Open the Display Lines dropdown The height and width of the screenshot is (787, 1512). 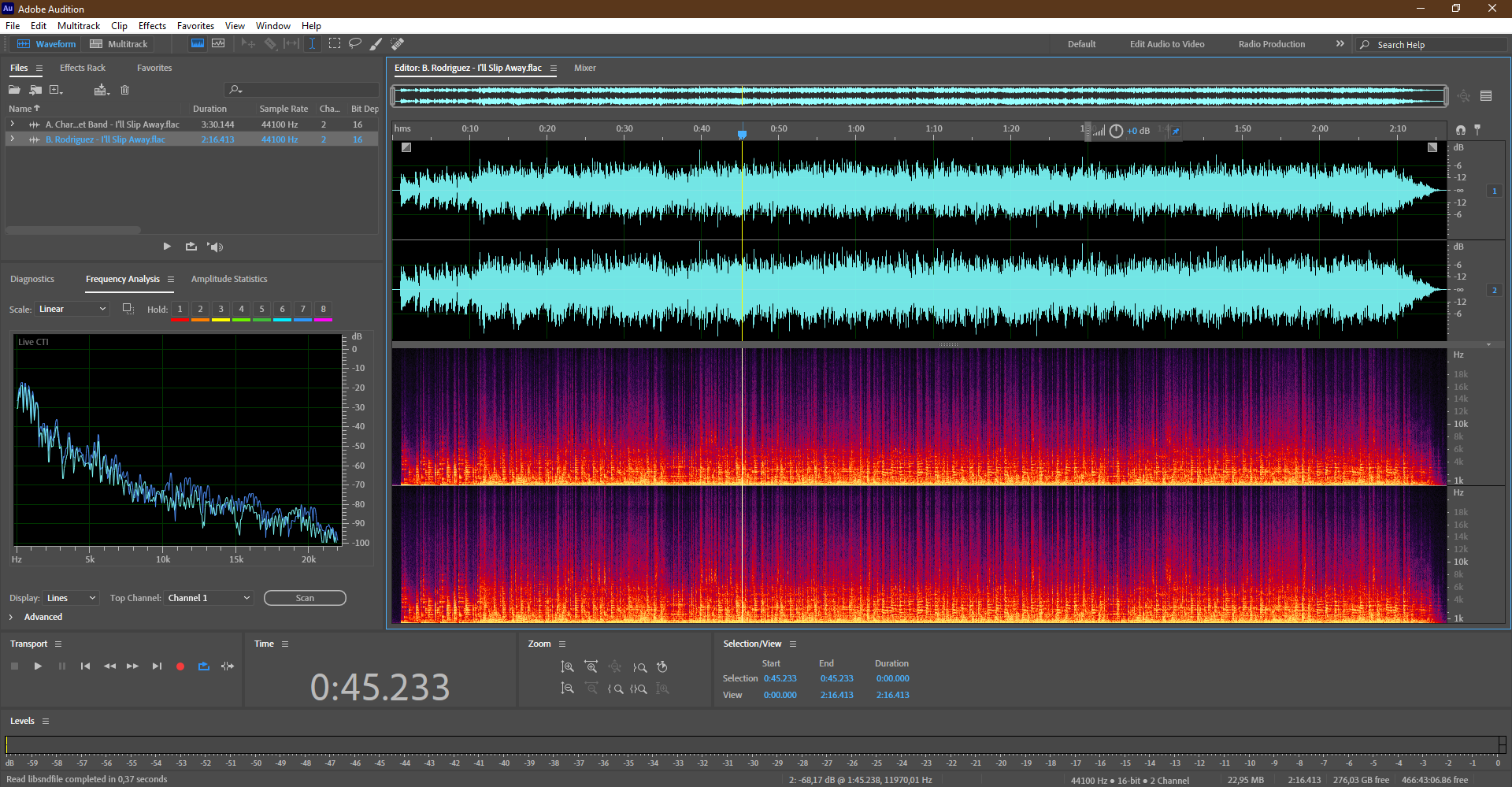[x=71, y=598]
